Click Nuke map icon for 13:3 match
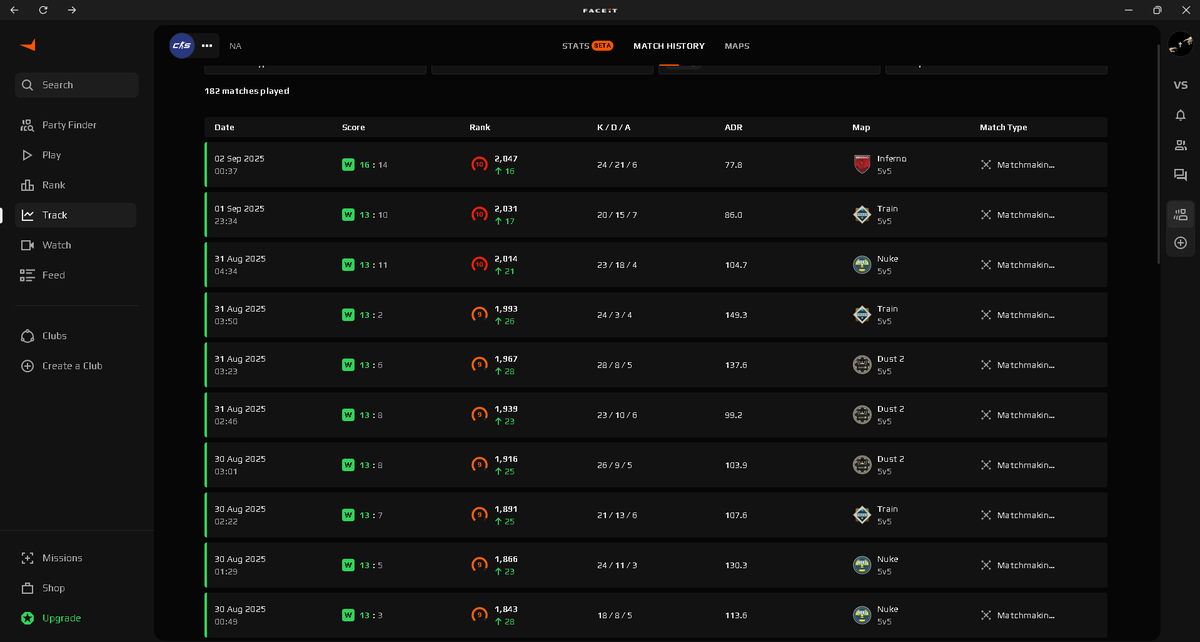The height and width of the screenshot is (642, 1200). pyautogui.click(x=862, y=614)
